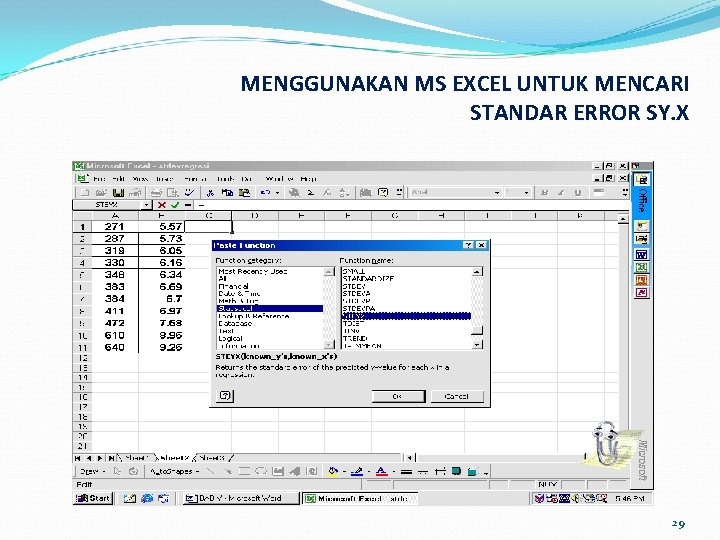Screen dimensions: 720x540
Task: Click the help question icon in Paste Function dialog
Action: coord(225,395)
